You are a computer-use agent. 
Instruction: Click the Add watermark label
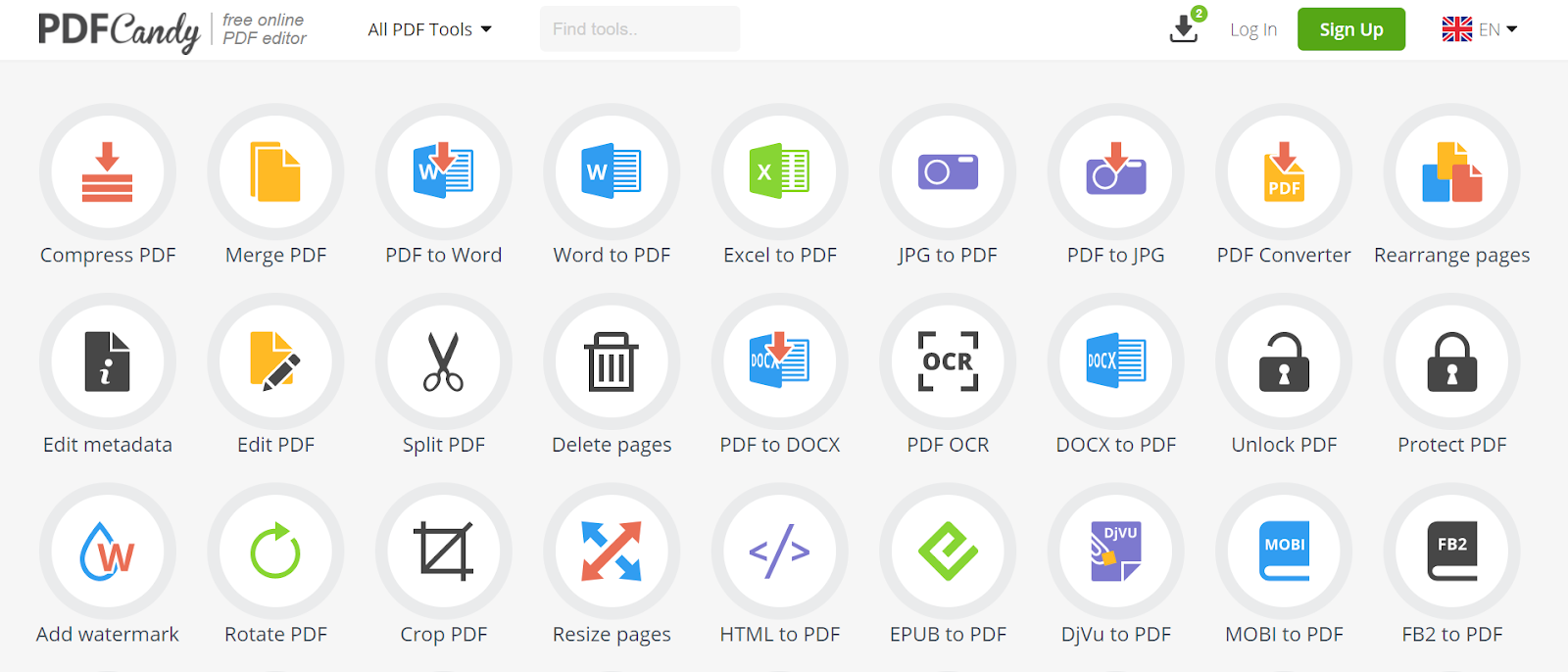[x=108, y=634]
